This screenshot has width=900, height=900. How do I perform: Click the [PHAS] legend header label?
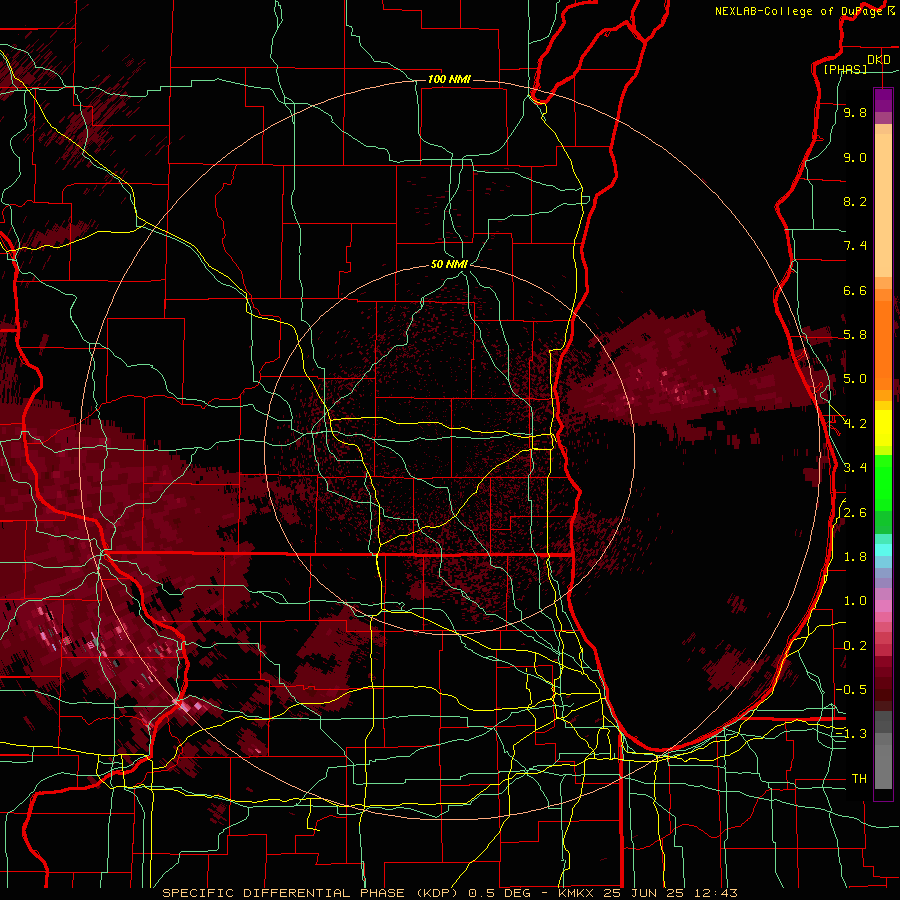[x=845, y=69]
